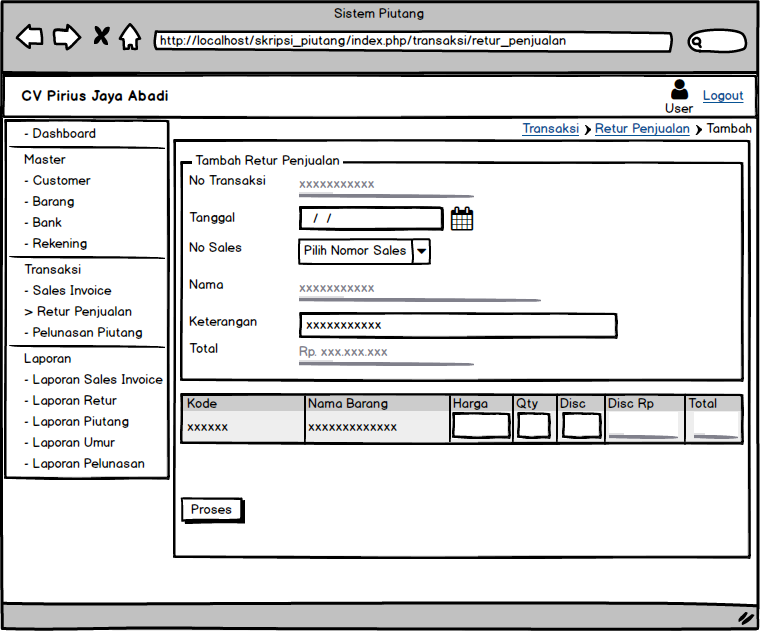Open the Pilih Nomor Sales dropdown

tap(364, 251)
